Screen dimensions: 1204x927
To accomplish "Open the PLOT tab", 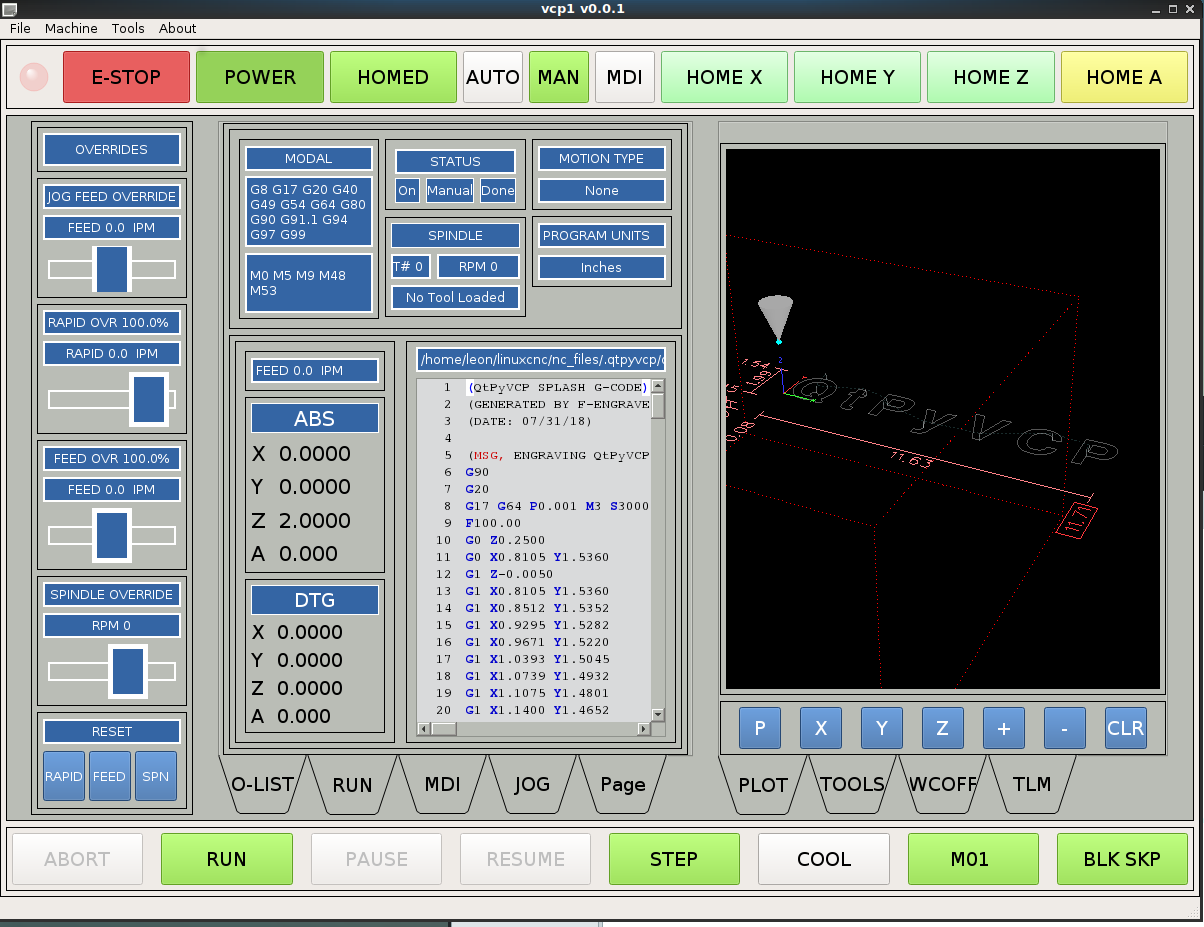I will [x=763, y=784].
